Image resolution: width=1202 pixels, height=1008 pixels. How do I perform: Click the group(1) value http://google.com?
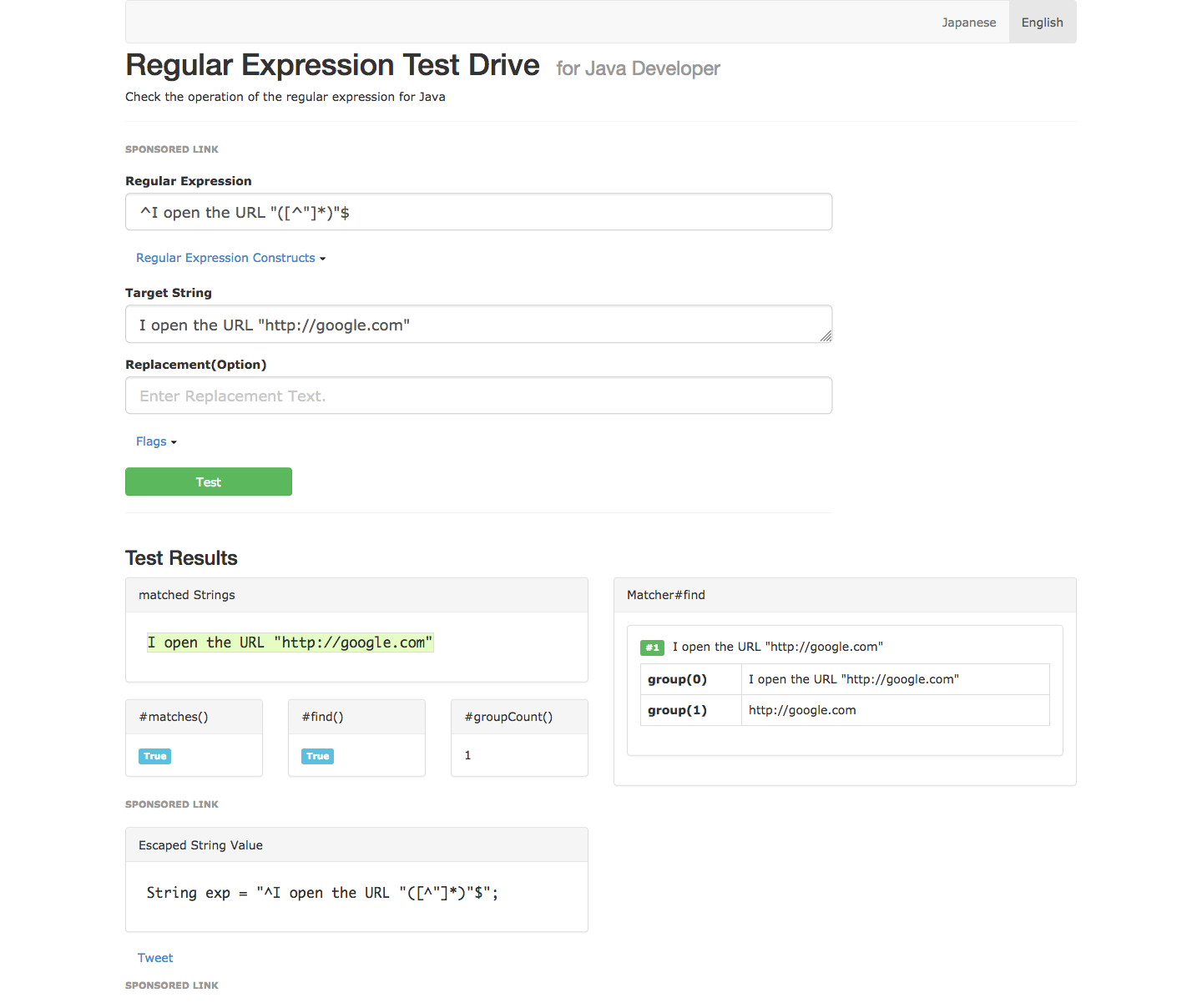(801, 710)
